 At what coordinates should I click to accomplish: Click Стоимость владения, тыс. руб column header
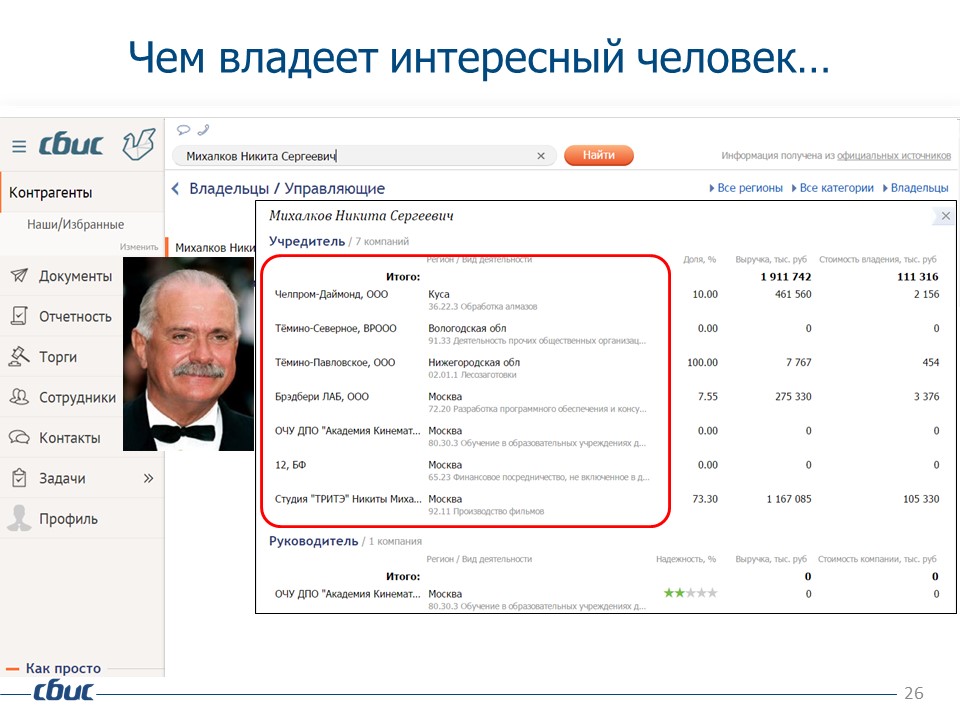[878, 260]
